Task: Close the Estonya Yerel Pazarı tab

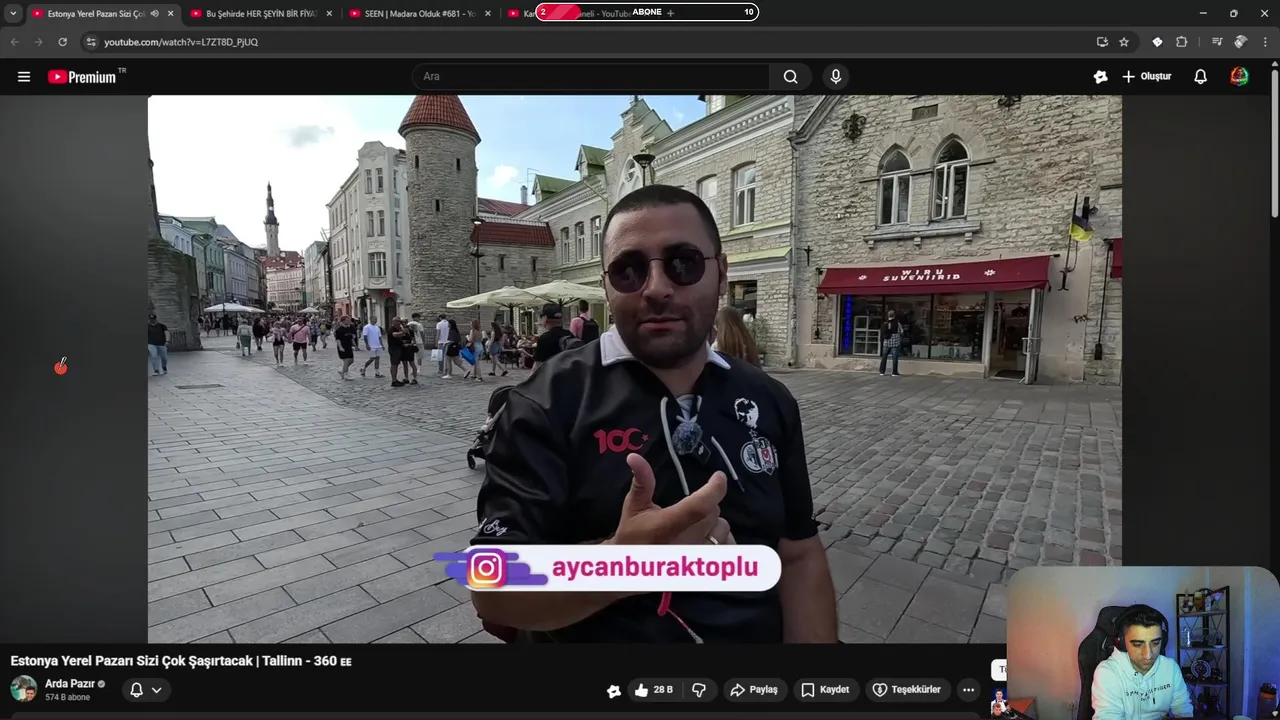Action: (171, 14)
